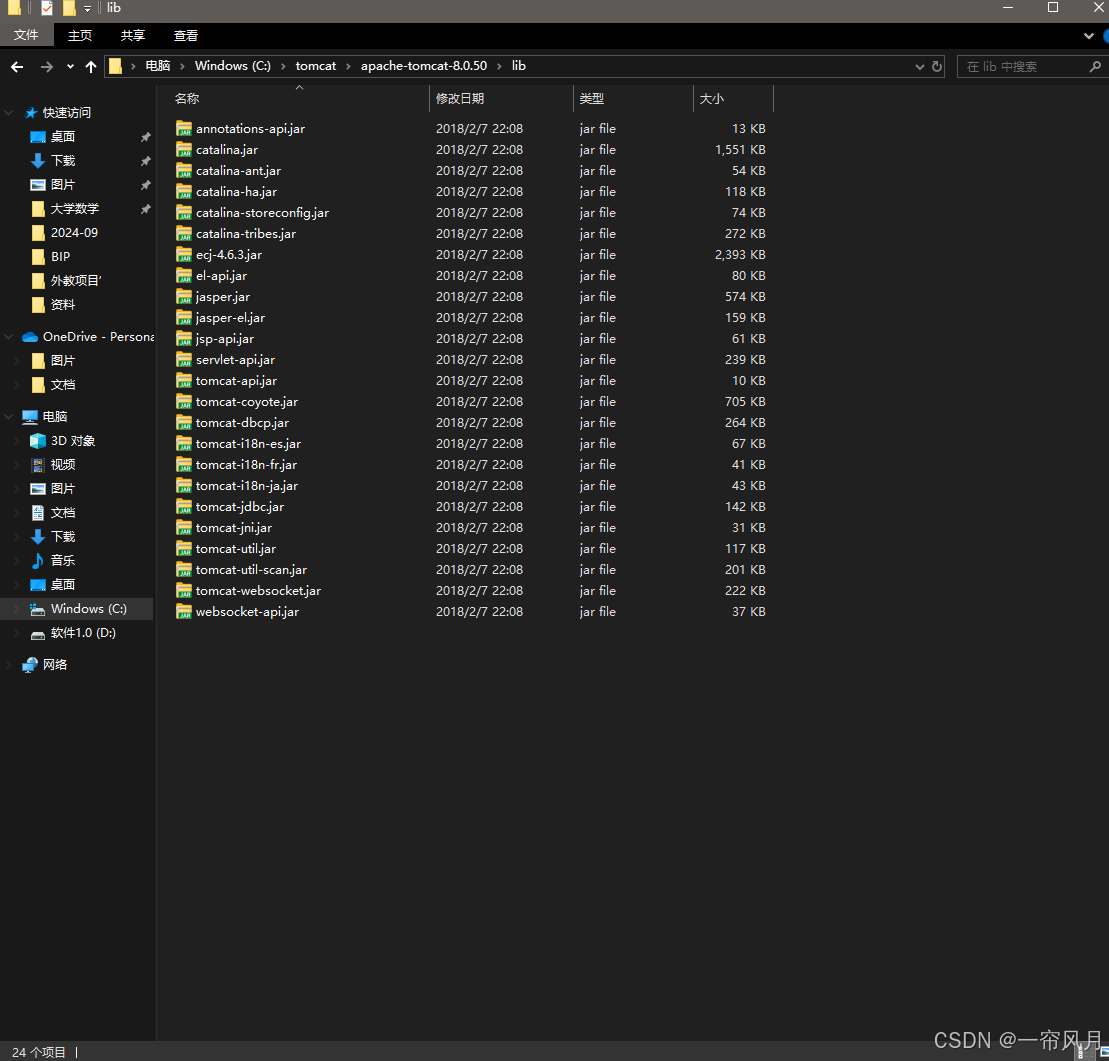Select Desktop under Quick access
Image resolution: width=1109 pixels, height=1061 pixels.
[62, 137]
